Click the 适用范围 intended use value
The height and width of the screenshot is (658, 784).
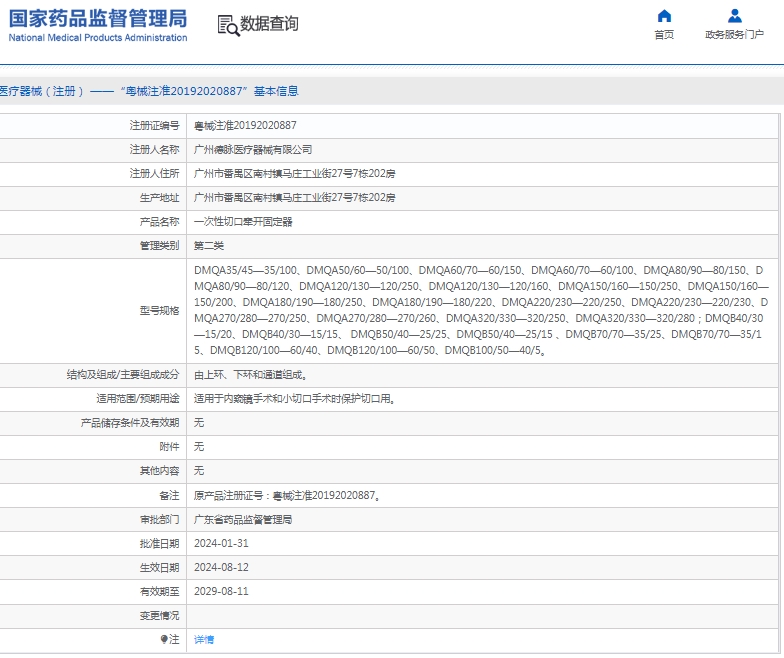click(294, 398)
